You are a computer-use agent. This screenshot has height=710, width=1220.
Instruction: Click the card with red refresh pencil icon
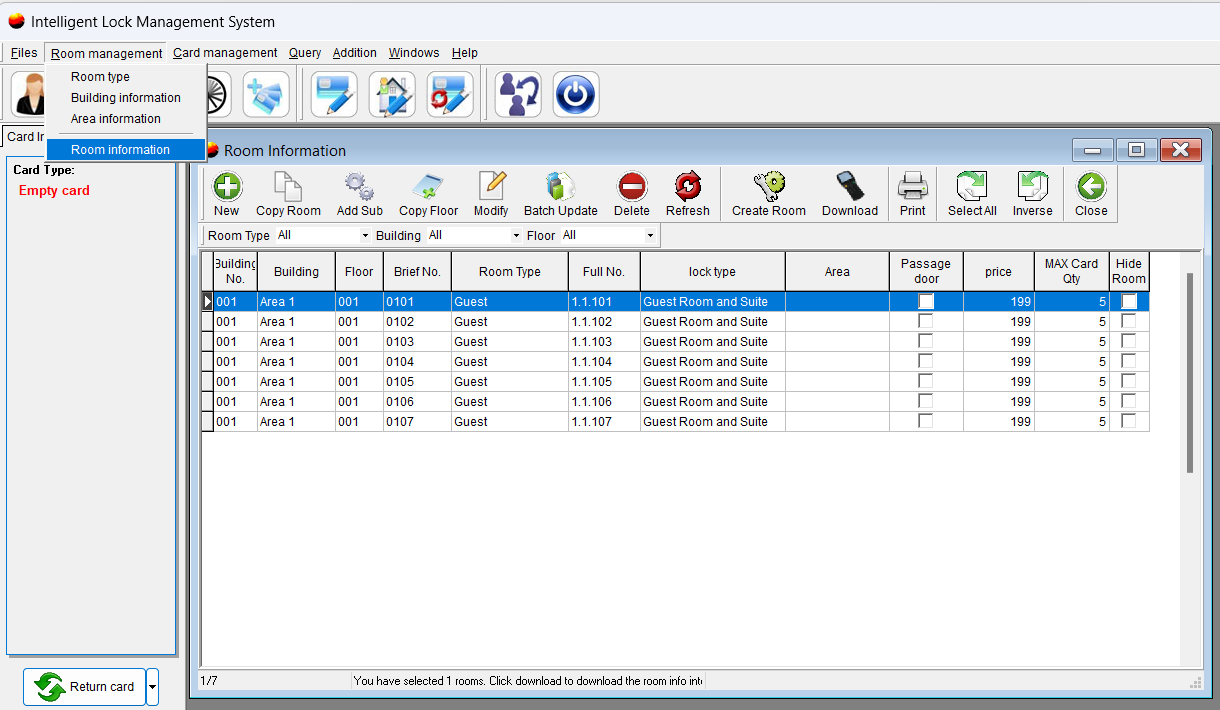[x=450, y=95]
